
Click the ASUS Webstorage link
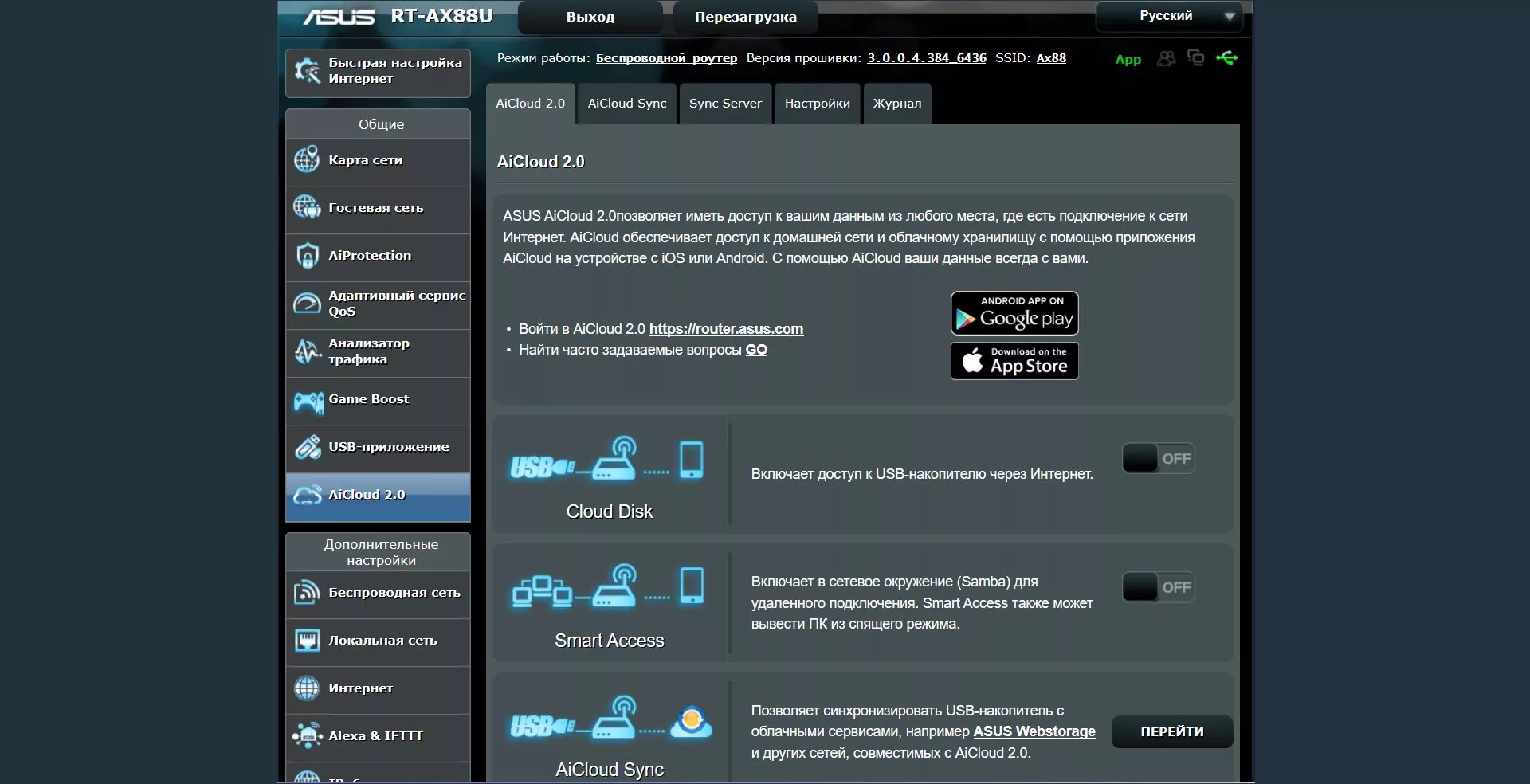point(1034,731)
